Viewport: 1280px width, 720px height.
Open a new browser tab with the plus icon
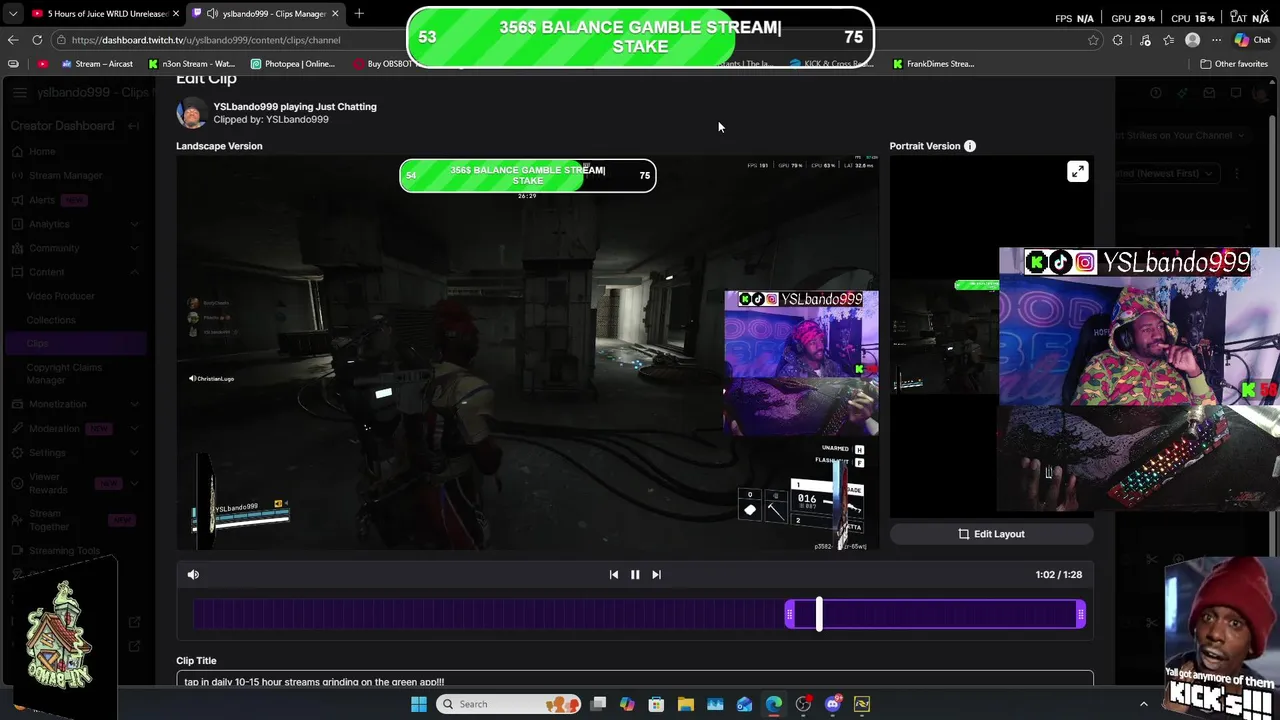click(x=359, y=14)
